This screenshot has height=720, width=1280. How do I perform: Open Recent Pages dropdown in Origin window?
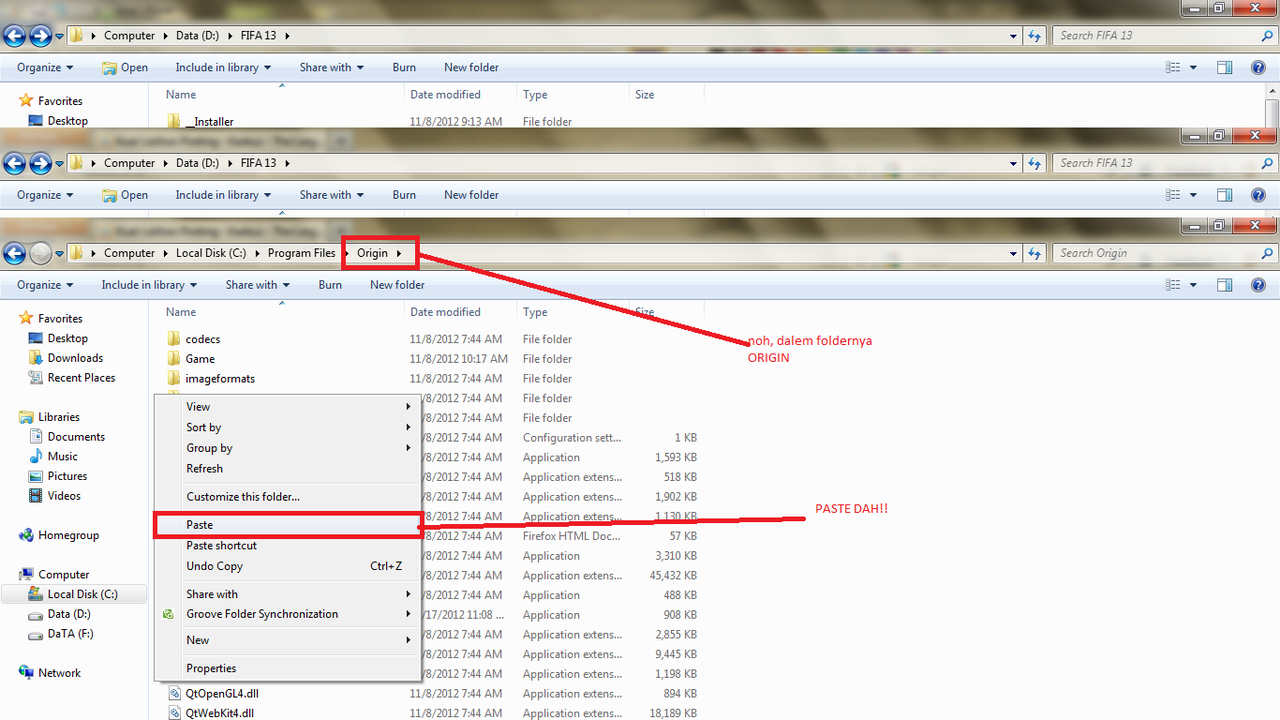[x=60, y=253]
